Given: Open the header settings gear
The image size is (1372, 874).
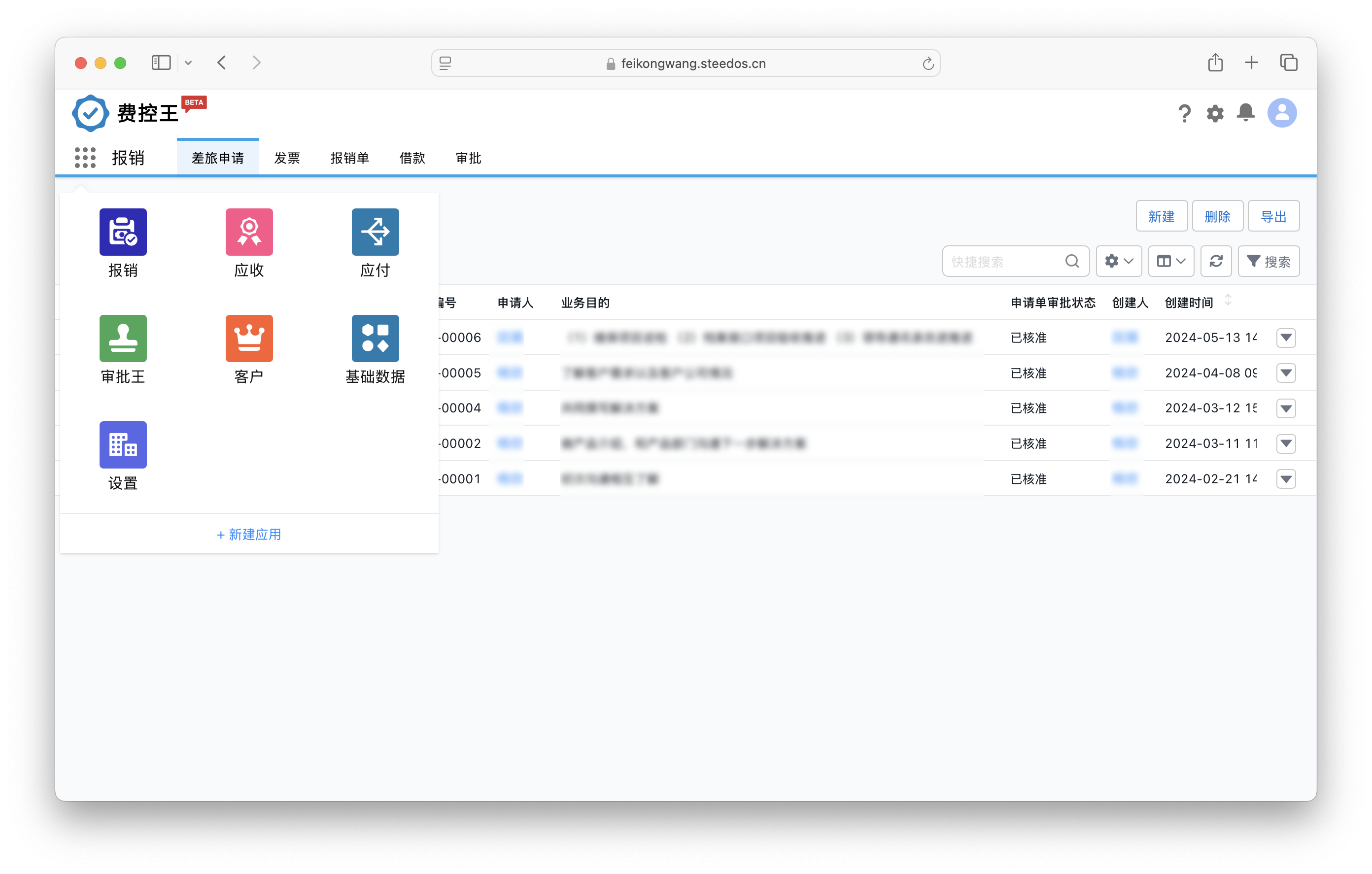Looking at the screenshot, I should 1215,113.
